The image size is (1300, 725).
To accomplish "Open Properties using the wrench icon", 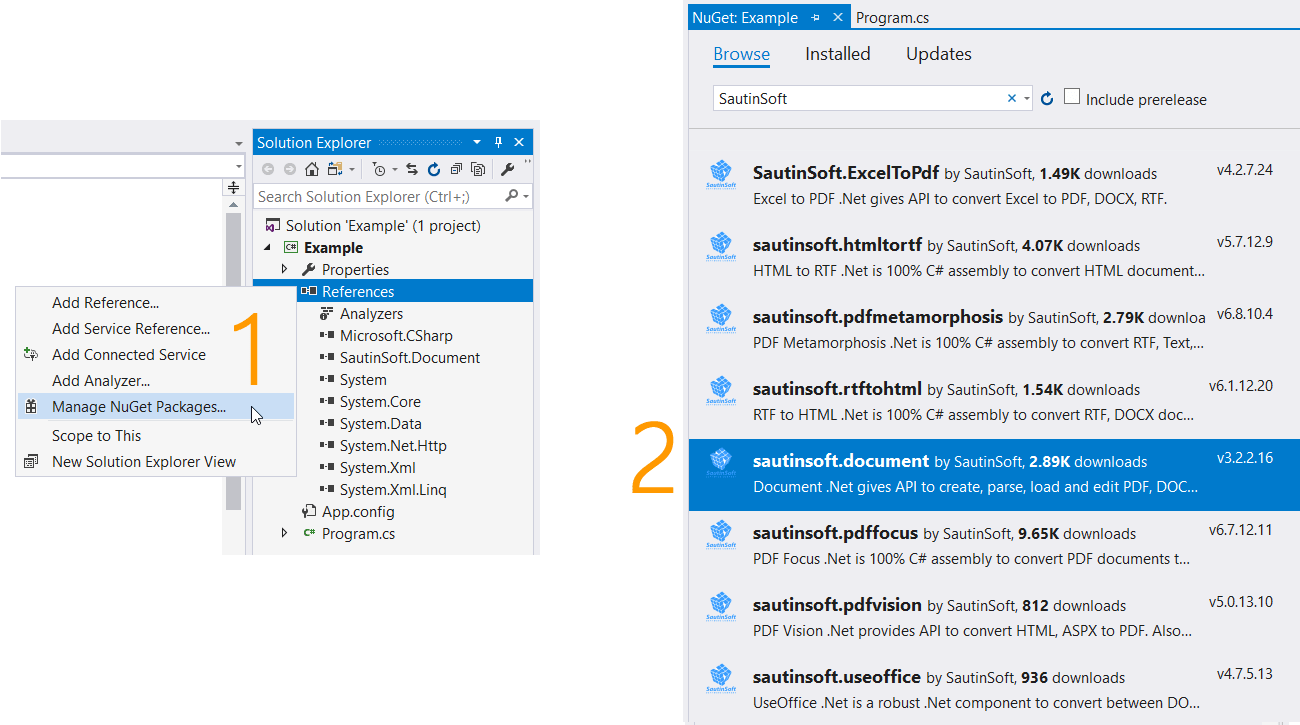I will click(508, 168).
